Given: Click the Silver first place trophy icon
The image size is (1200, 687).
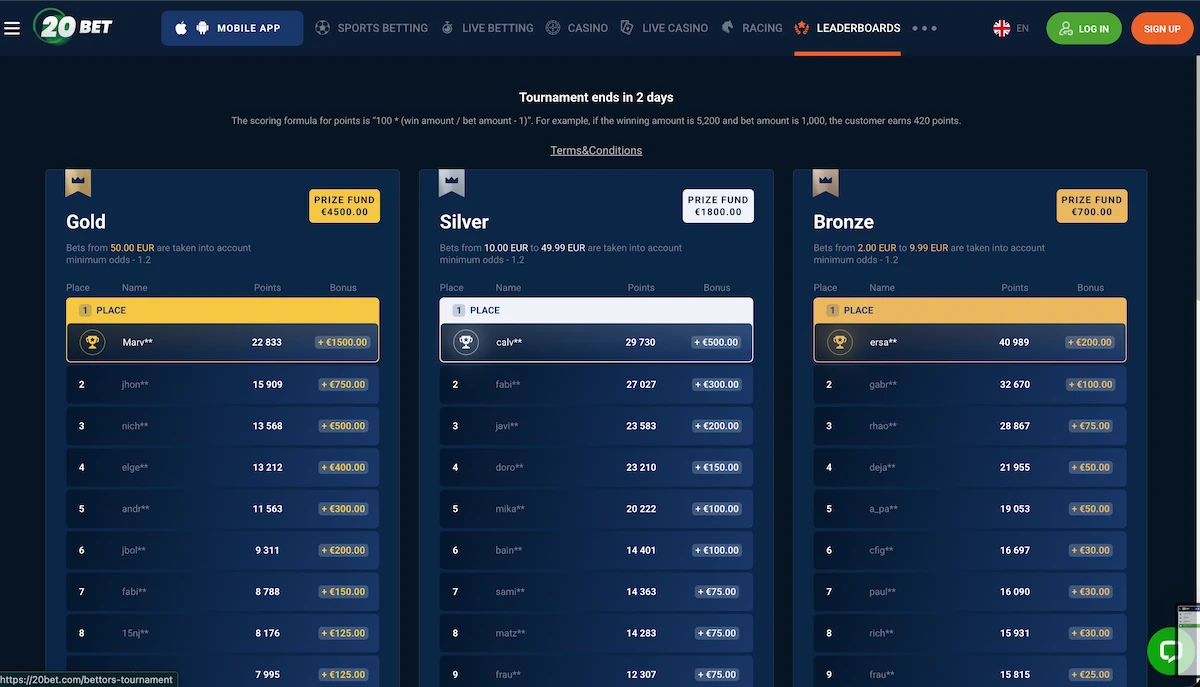Looking at the screenshot, I should click(x=466, y=342).
